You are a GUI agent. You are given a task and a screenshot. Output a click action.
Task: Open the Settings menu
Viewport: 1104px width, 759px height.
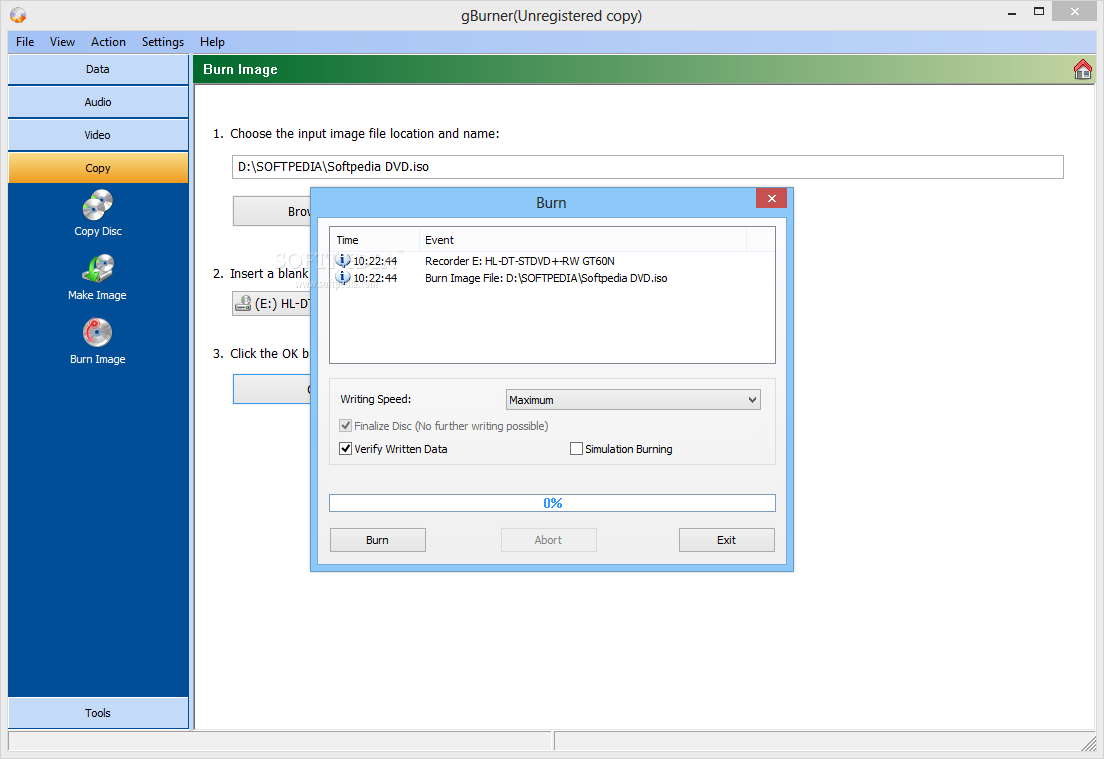pos(163,42)
